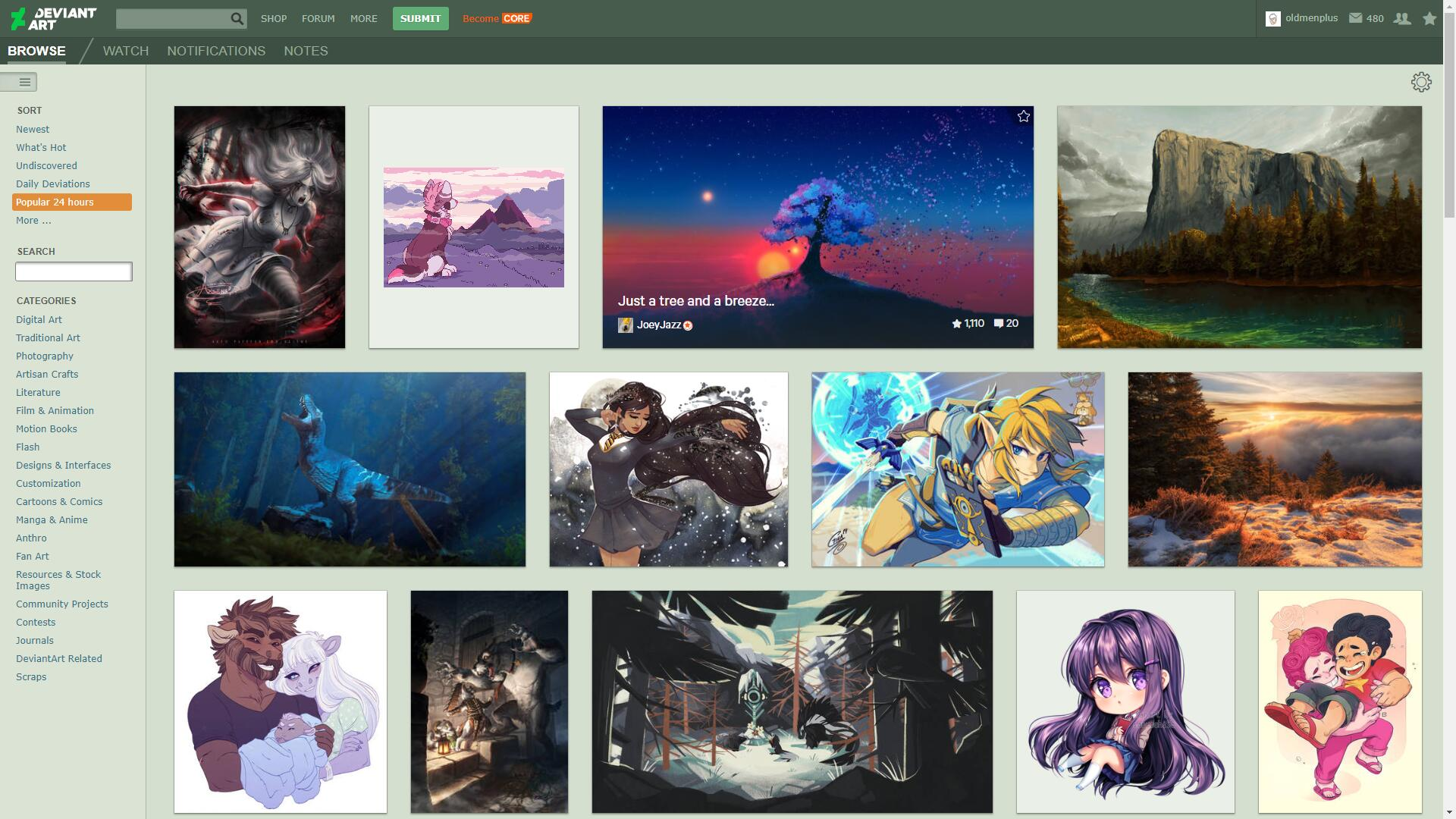1456x819 pixels.
Task: Open browse settings via the gear icon
Action: [1421, 82]
